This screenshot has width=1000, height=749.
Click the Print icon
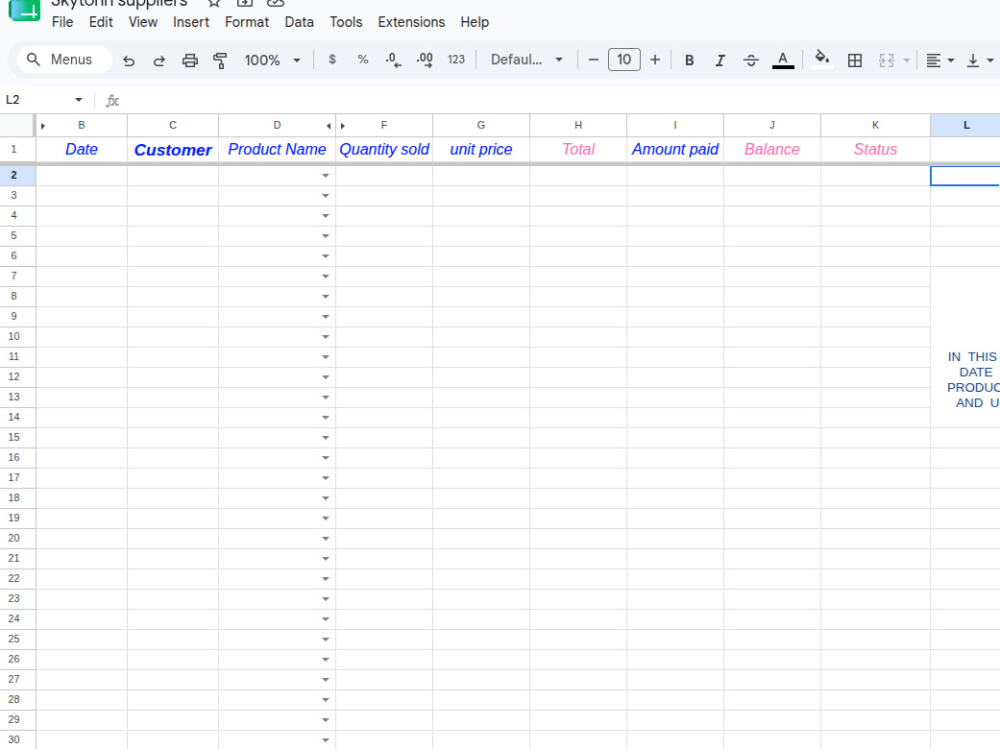tap(190, 60)
